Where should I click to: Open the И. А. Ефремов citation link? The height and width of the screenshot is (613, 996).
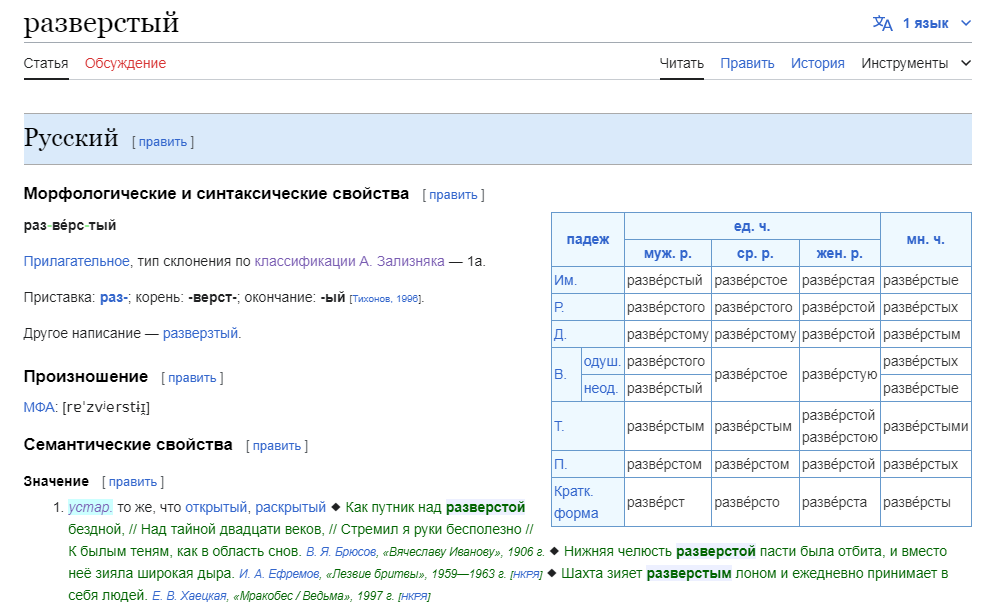(x=279, y=574)
